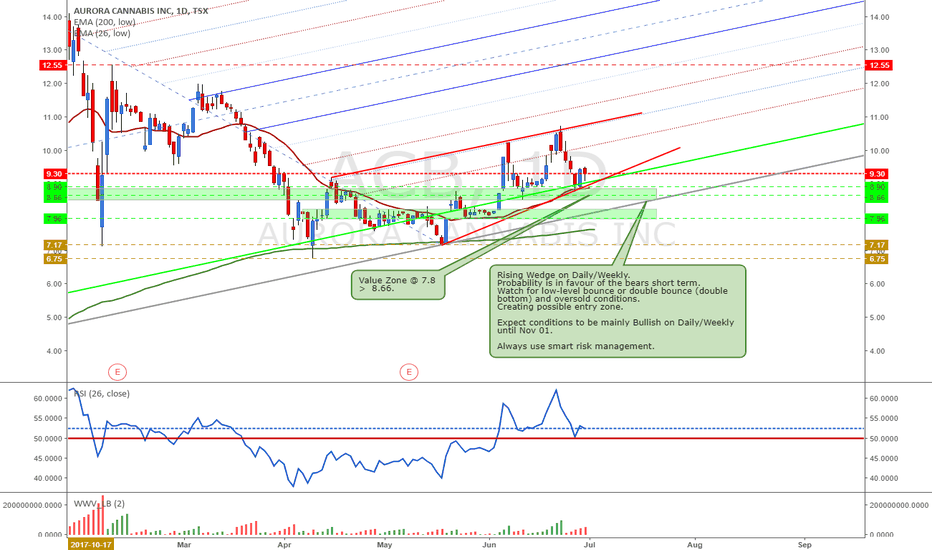
Task: Click the earnings 'E' marker near March
Action: pyautogui.click(x=118, y=372)
